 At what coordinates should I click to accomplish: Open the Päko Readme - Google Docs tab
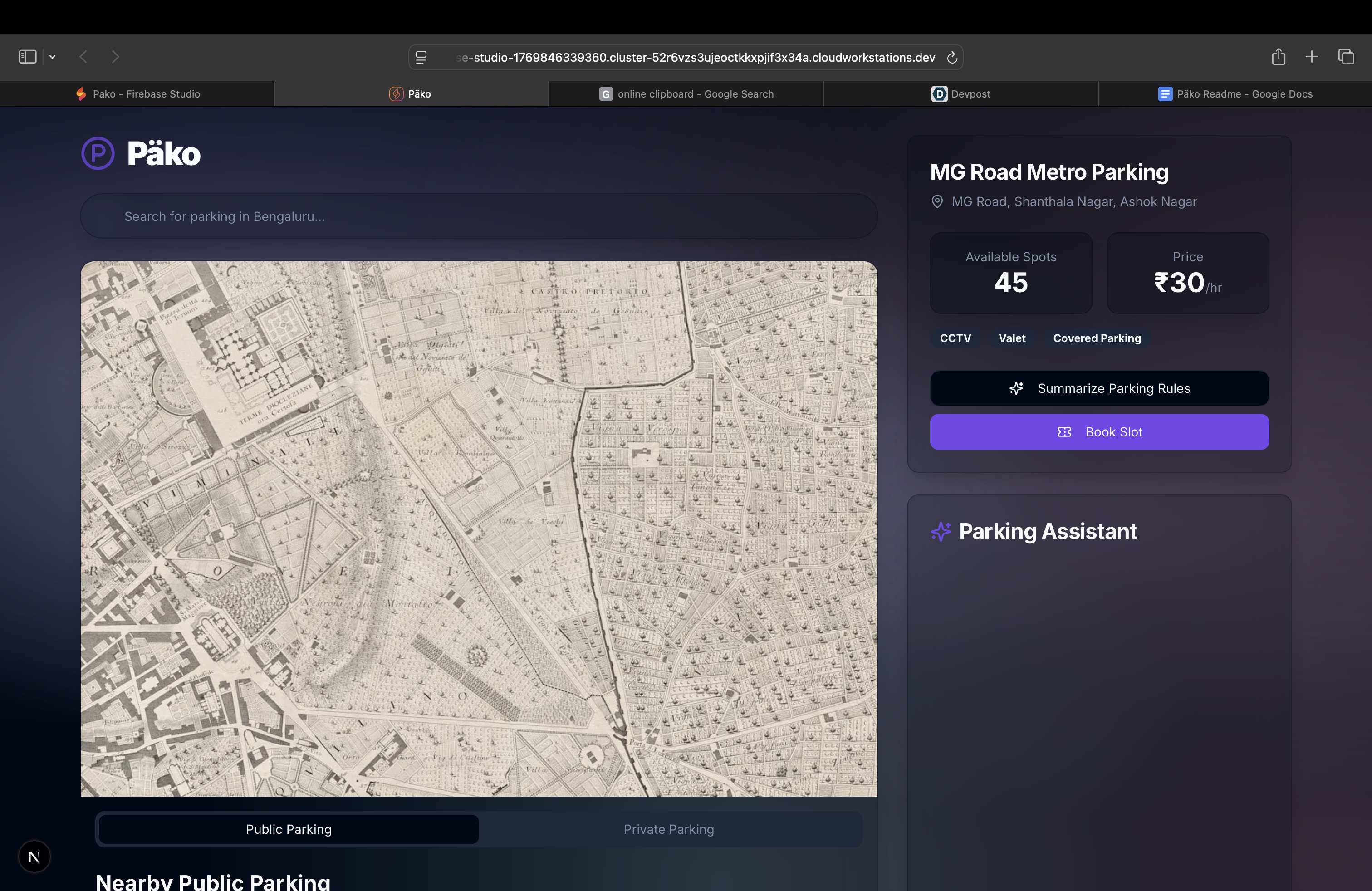click(x=1235, y=94)
